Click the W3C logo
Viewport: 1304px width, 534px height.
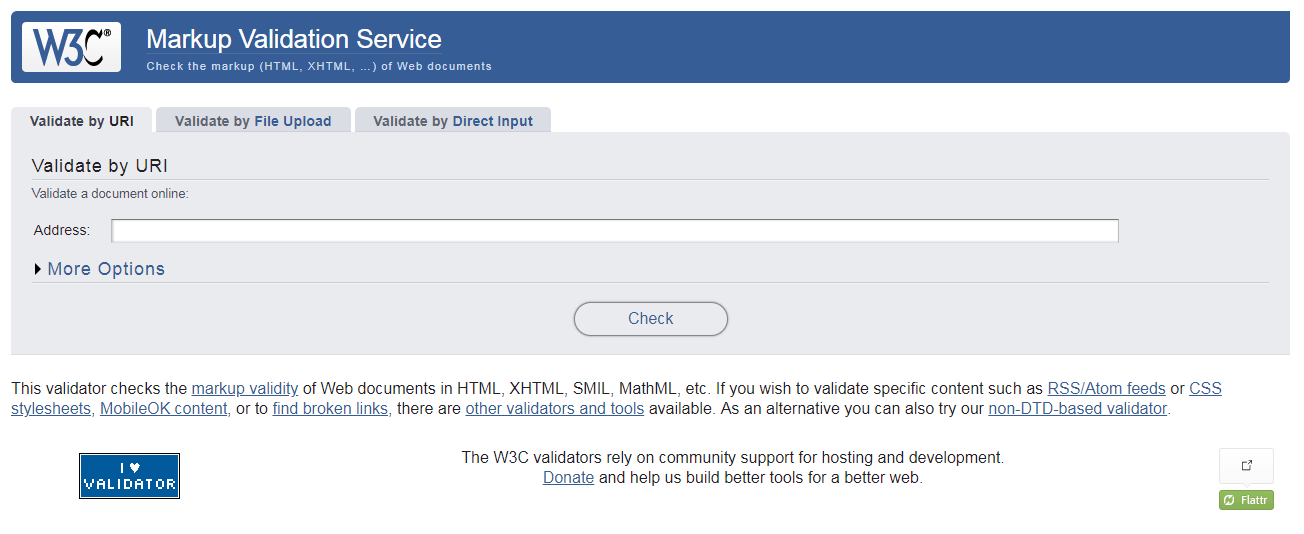coord(71,47)
